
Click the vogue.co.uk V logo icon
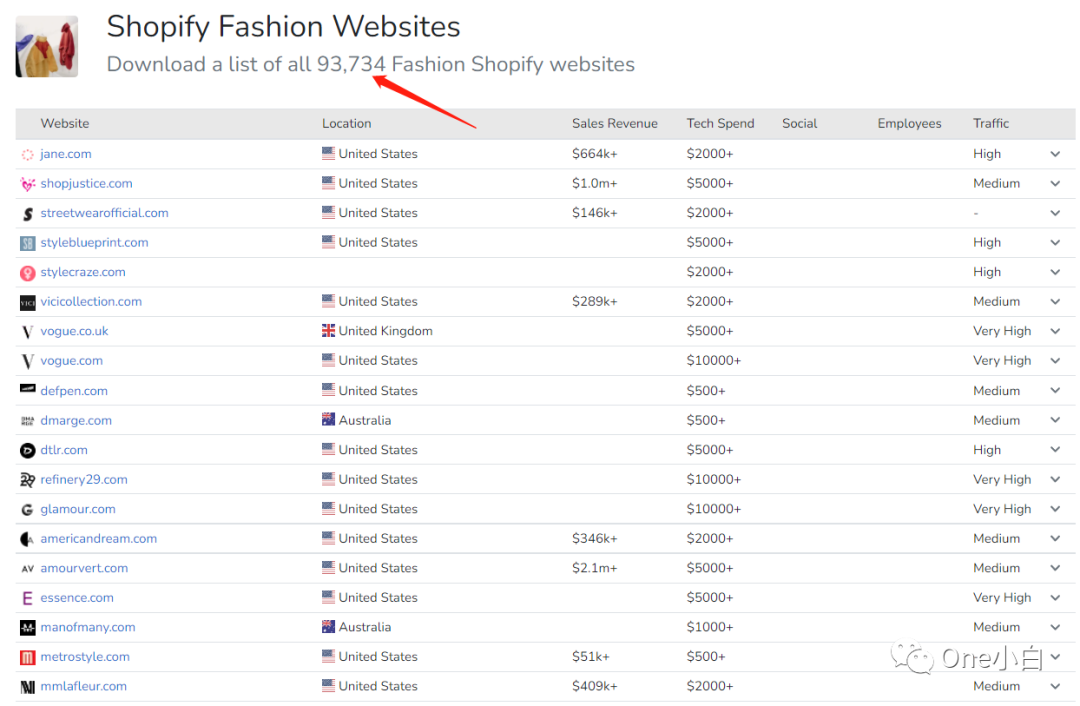coord(28,332)
